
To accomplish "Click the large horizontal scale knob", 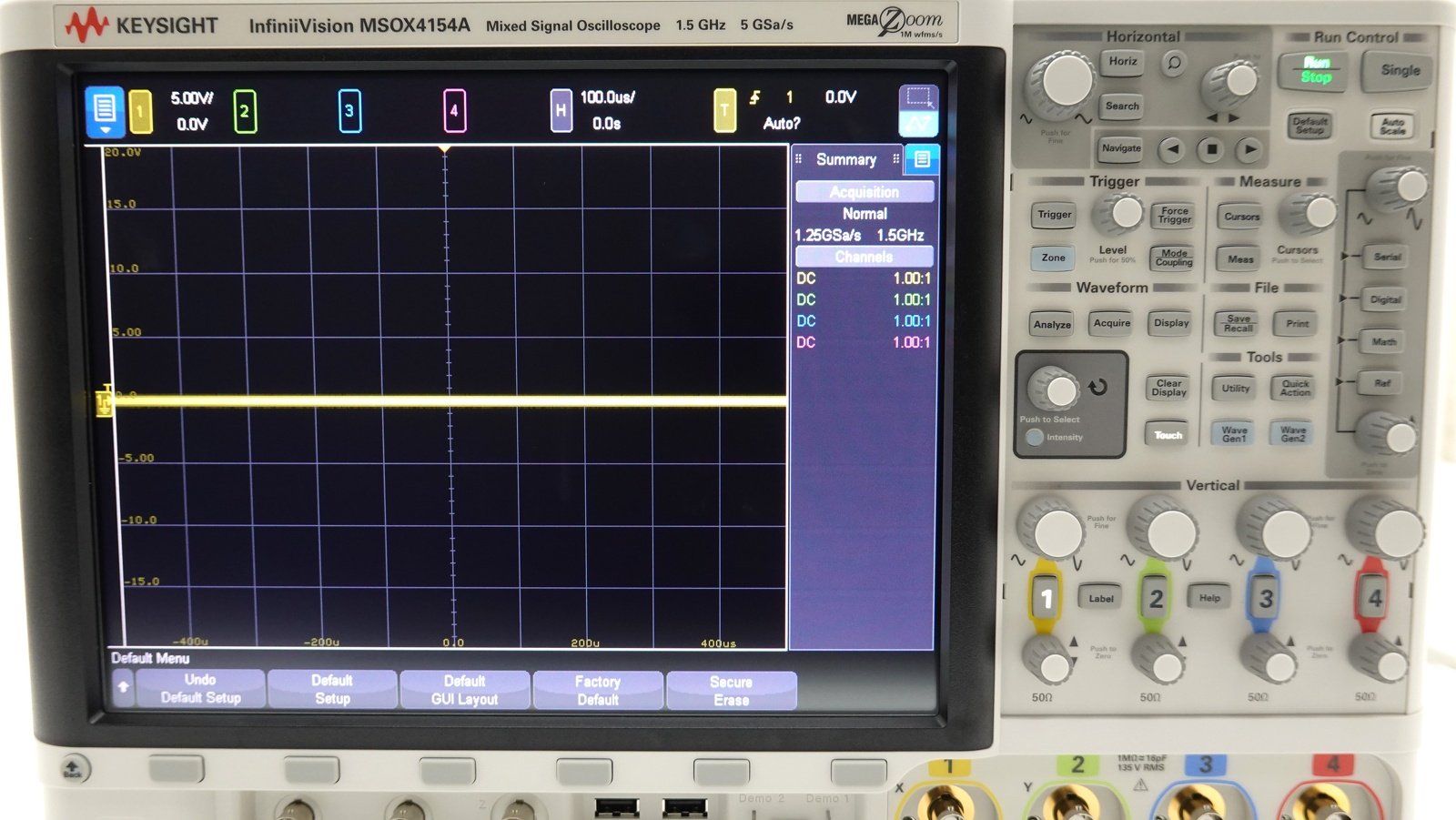I will point(1061,83).
